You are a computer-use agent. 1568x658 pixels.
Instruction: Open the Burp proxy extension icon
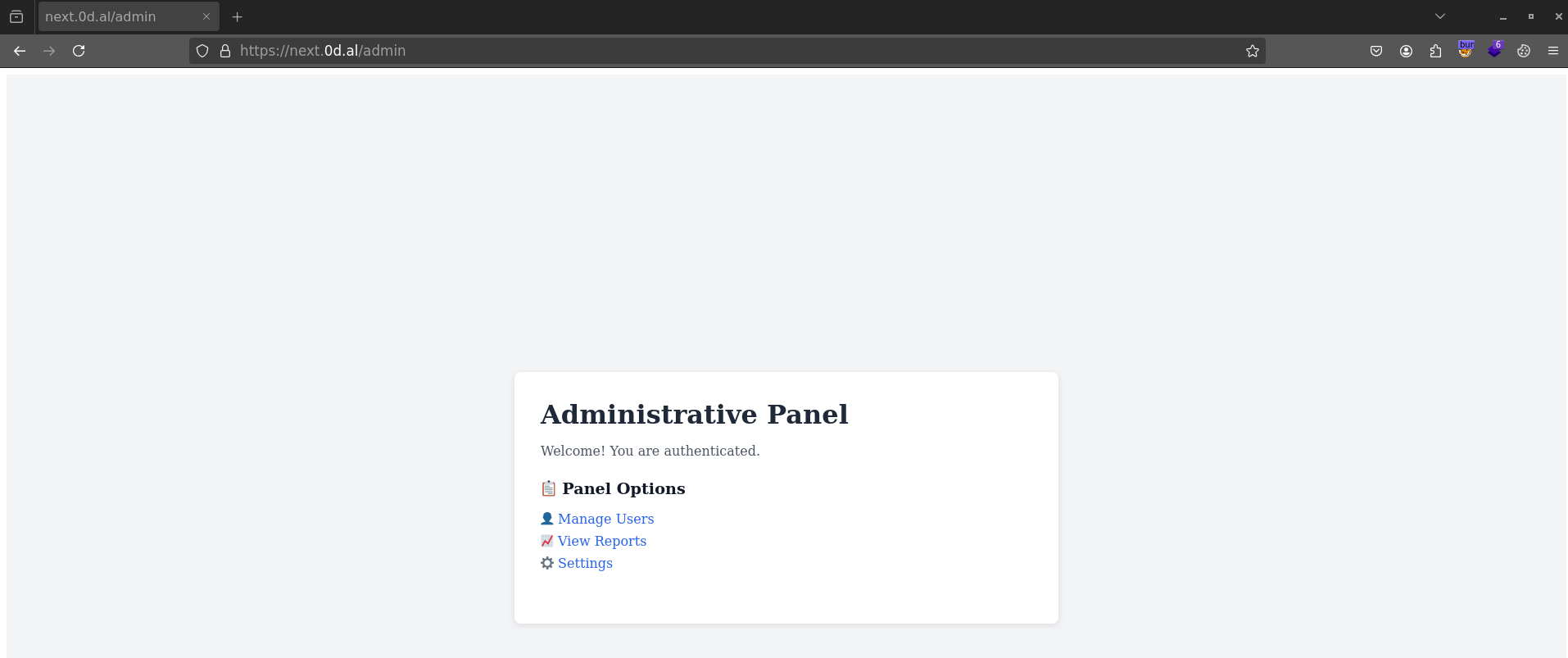point(1465,51)
